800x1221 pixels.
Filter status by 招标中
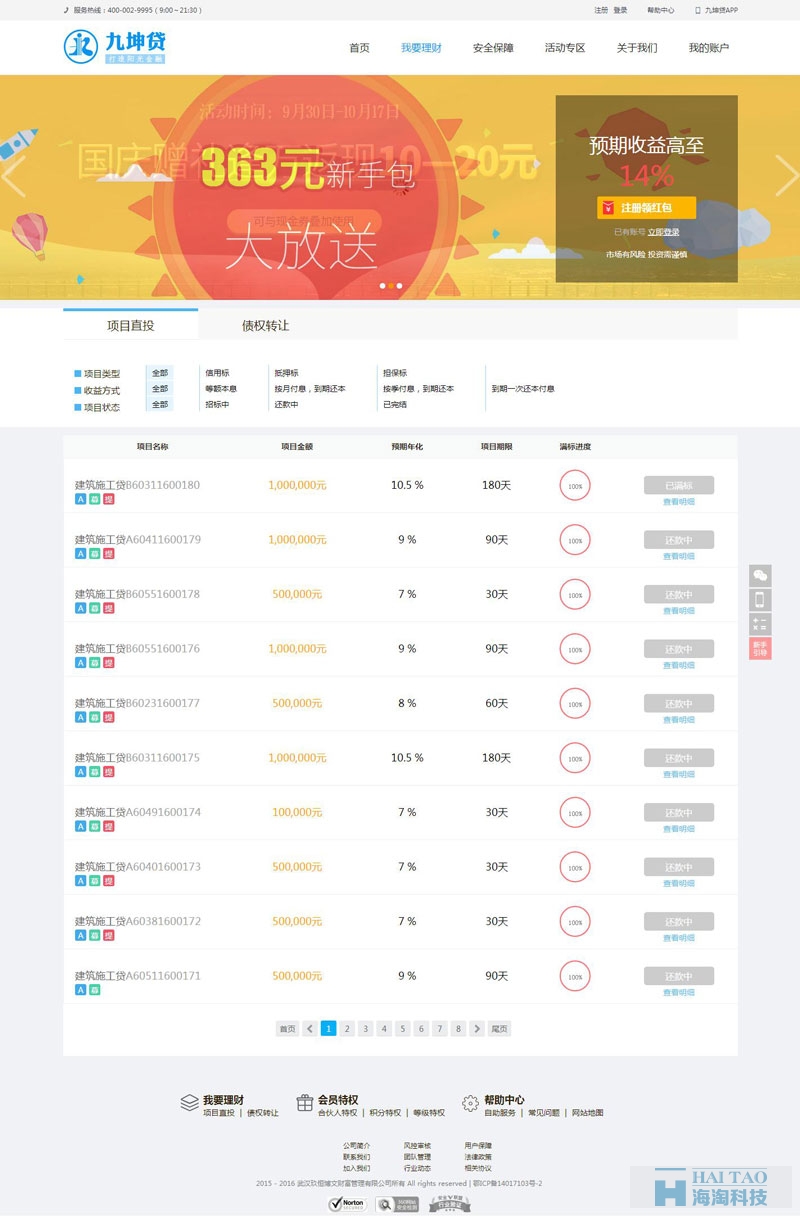tap(217, 405)
